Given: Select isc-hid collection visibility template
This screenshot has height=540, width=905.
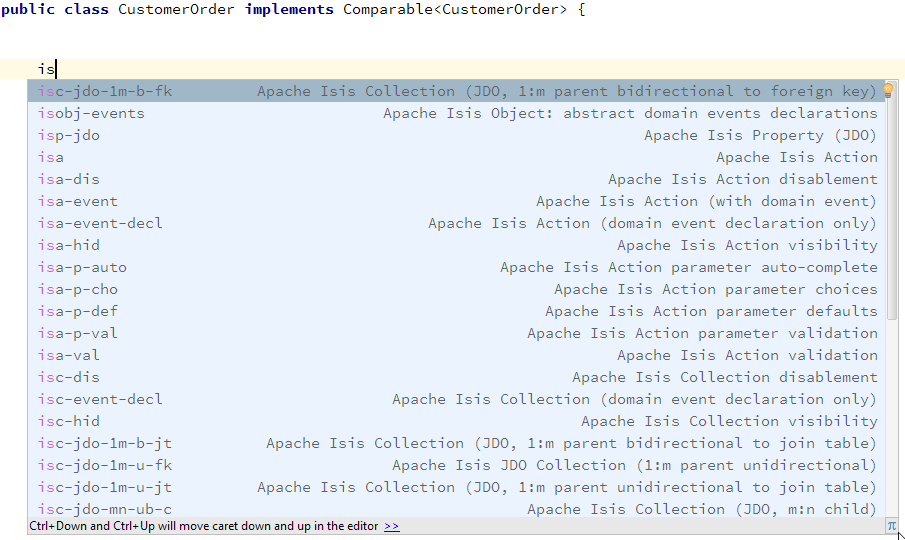Looking at the screenshot, I should pos(69,421).
